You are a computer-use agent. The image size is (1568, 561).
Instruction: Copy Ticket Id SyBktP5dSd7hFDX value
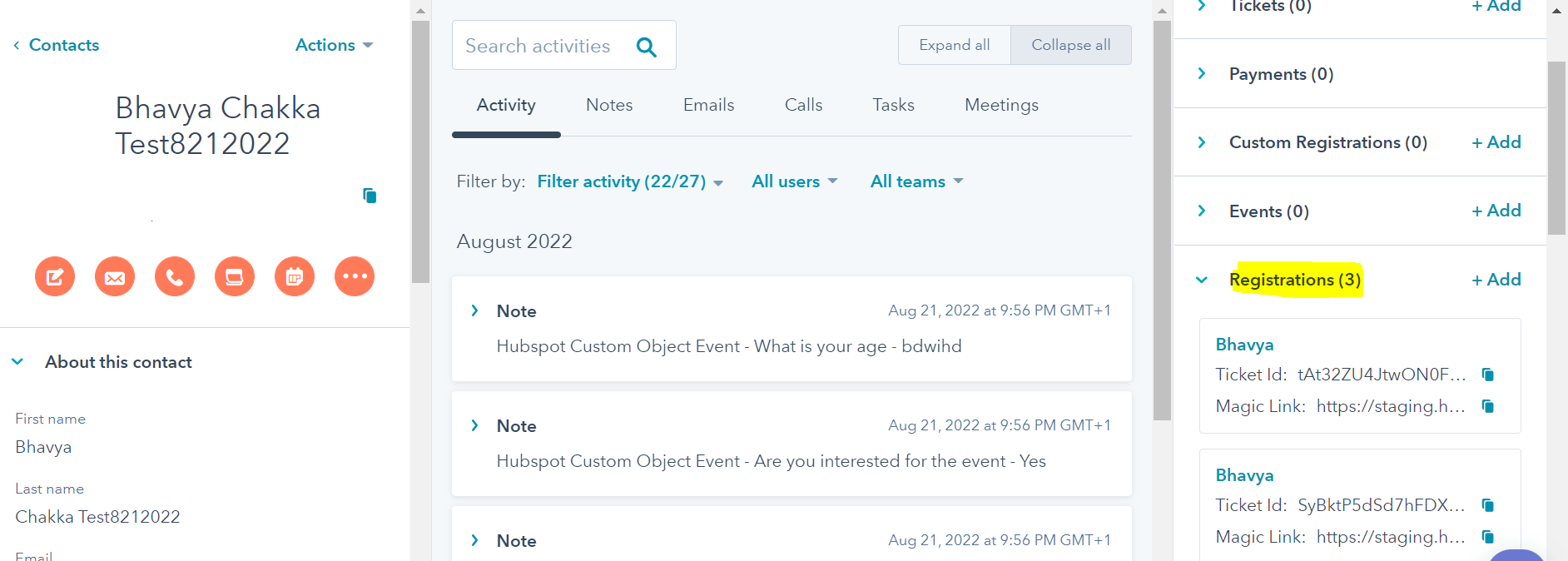[x=1488, y=505]
